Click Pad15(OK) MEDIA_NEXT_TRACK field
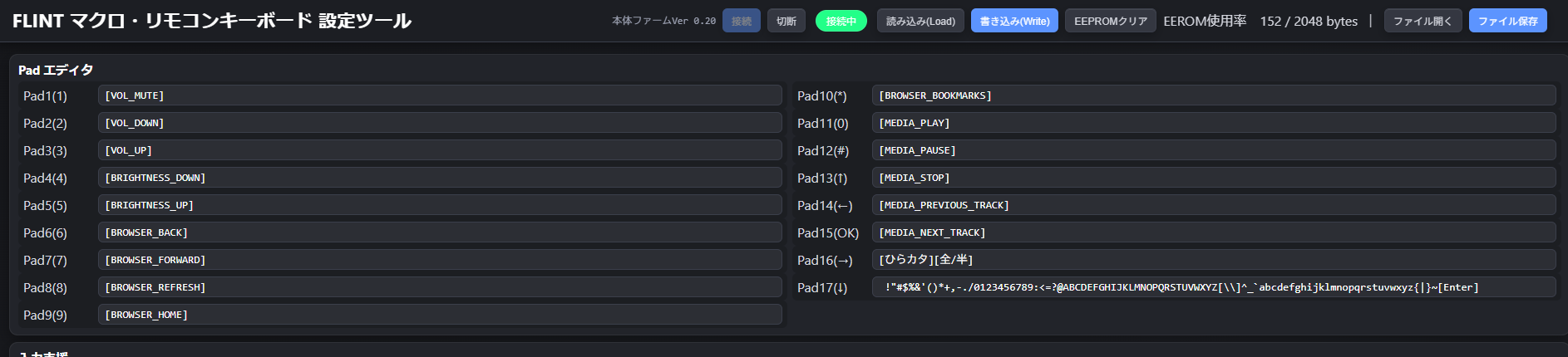Viewport: 1568px width, 357px height. coord(1213,232)
